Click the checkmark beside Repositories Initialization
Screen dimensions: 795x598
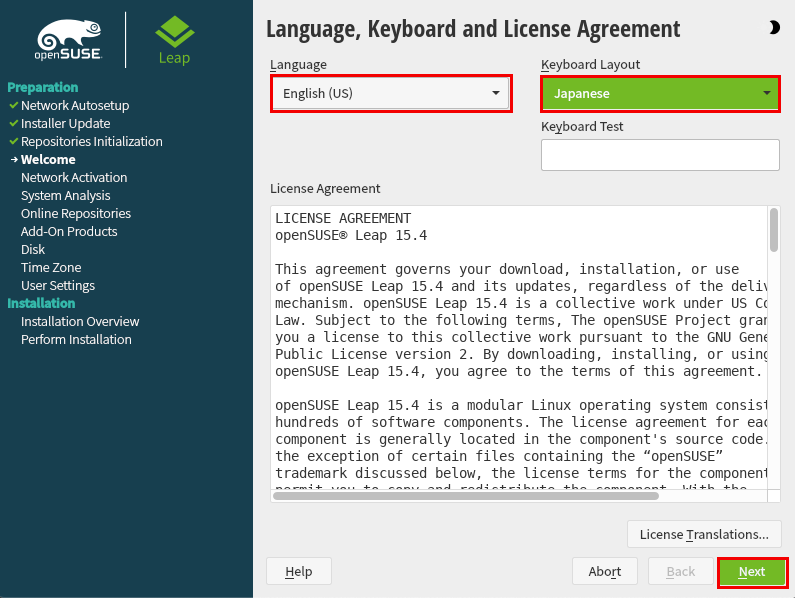14,142
